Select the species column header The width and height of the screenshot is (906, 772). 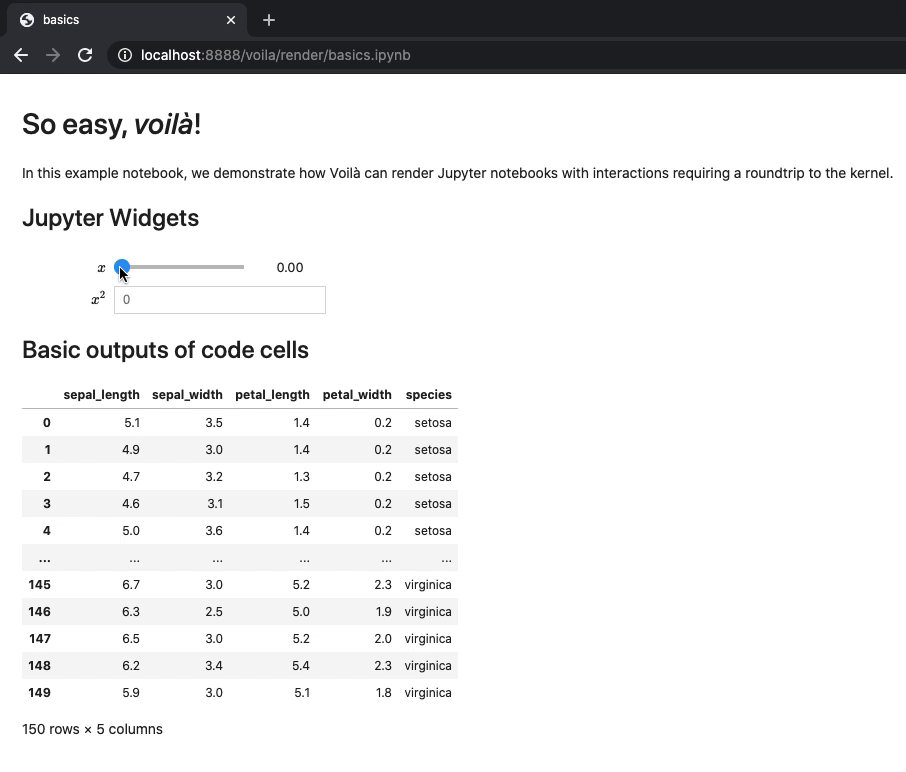(x=428, y=394)
